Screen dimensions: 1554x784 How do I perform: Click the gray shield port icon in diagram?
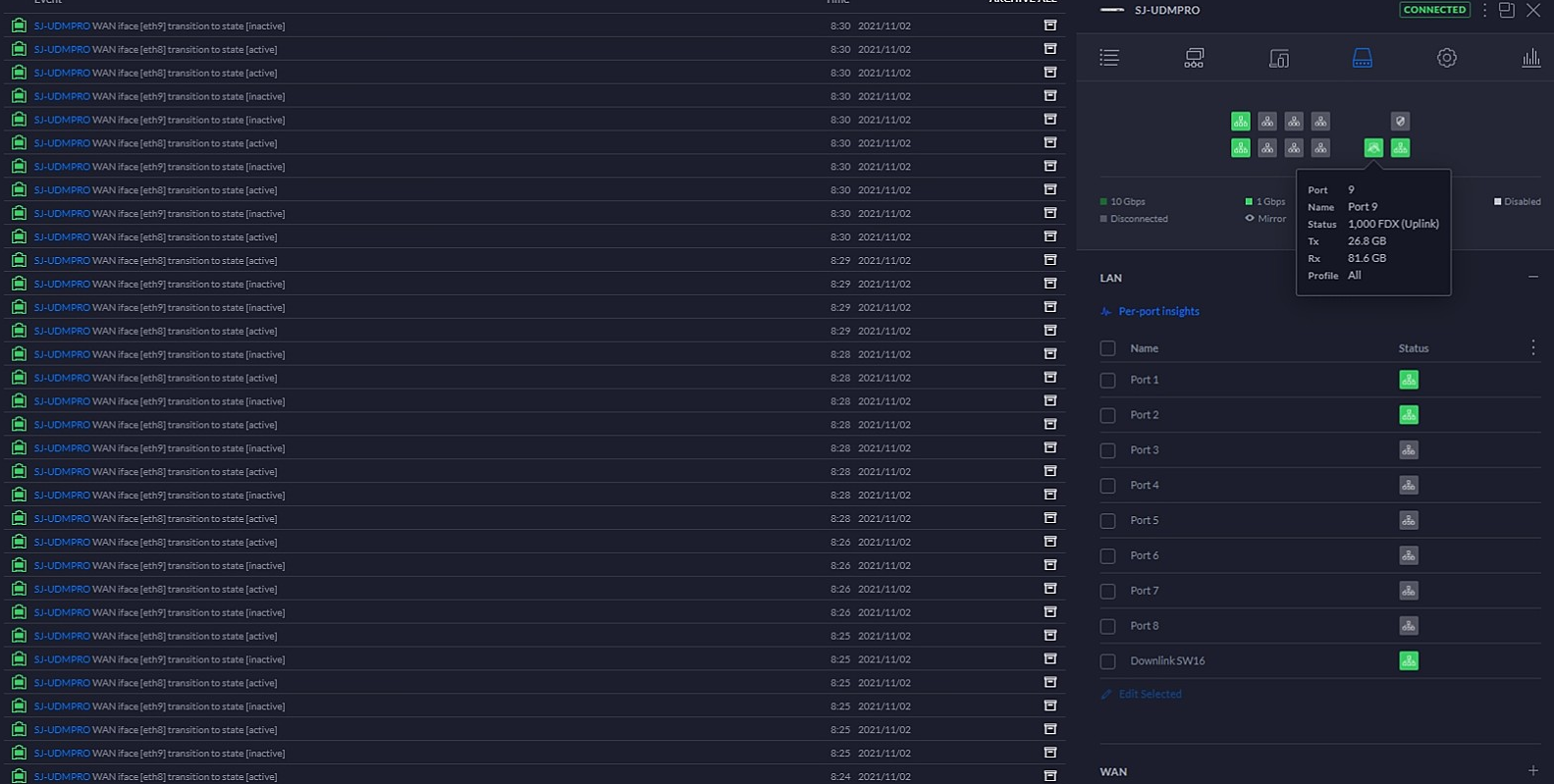tap(1400, 122)
